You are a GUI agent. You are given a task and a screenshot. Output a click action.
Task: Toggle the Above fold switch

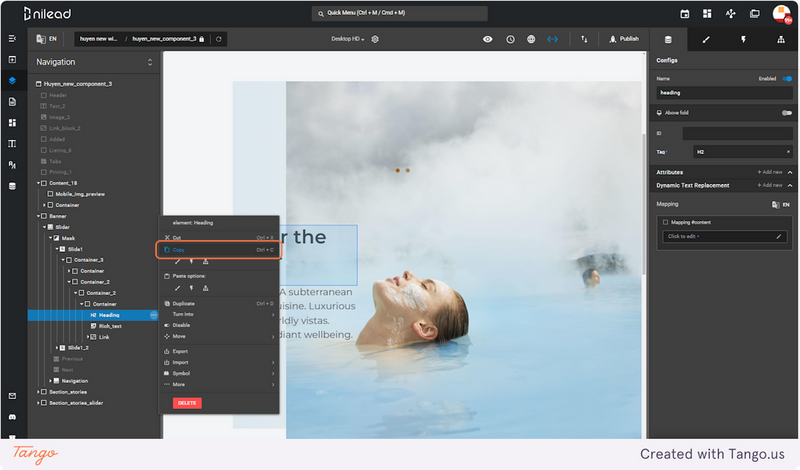[787, 113]
